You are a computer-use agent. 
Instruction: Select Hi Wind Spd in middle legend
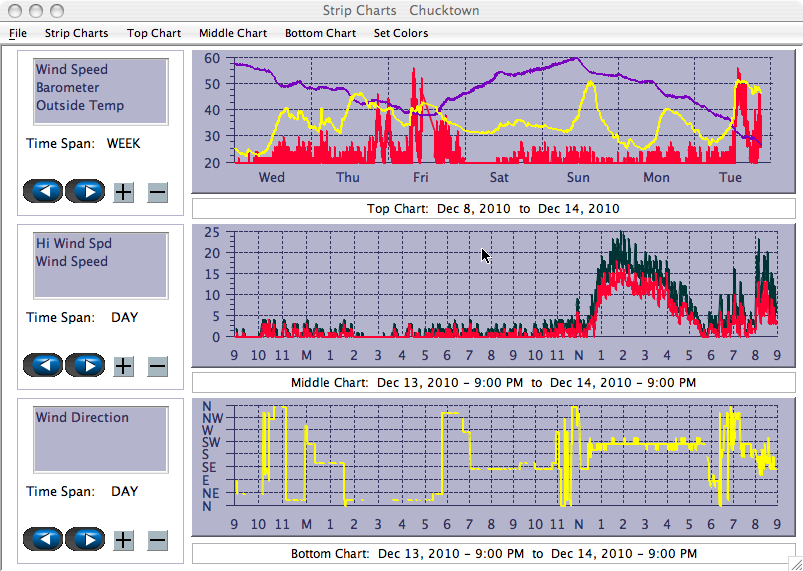coord(74,244)
